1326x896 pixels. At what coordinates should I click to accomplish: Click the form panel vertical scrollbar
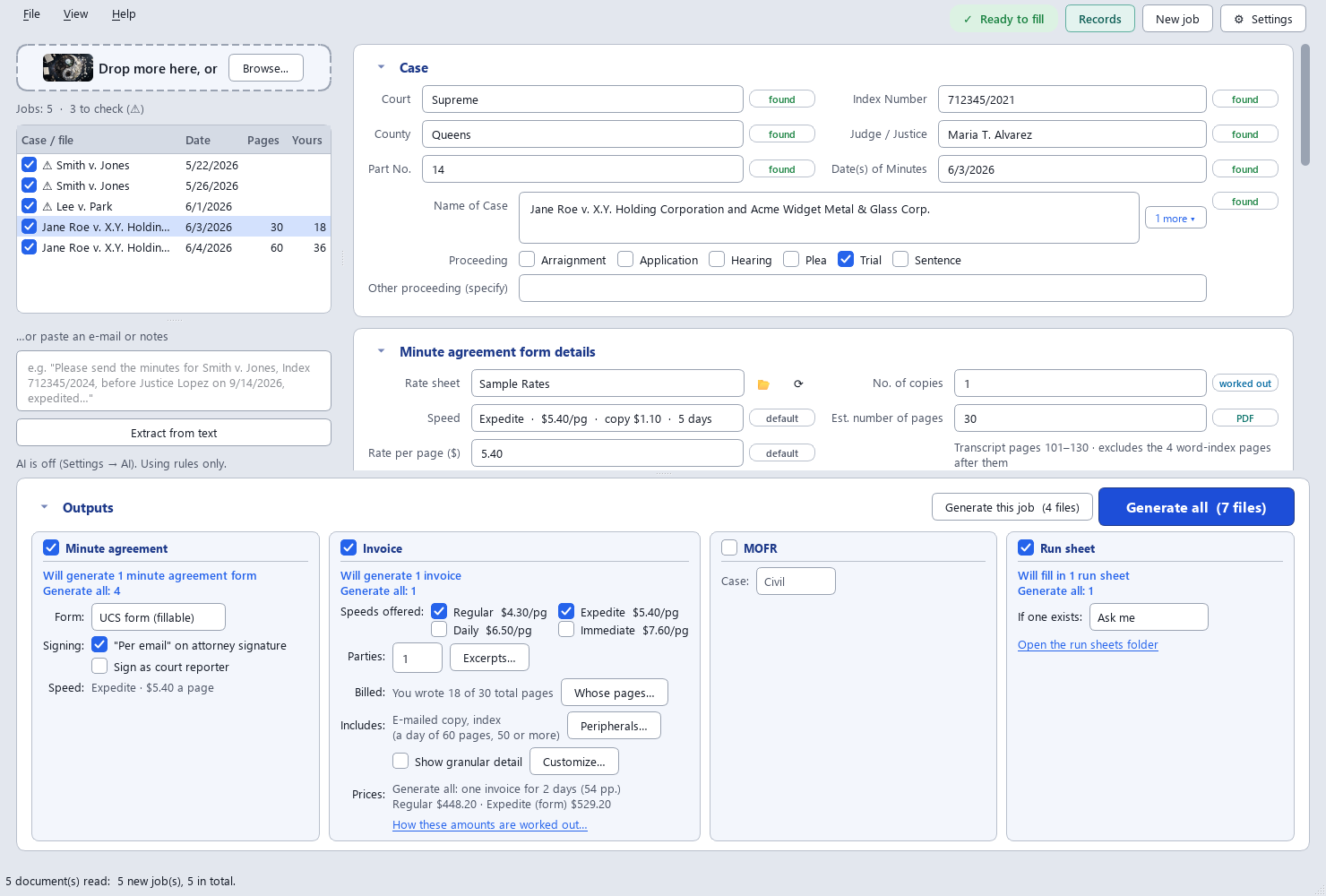click(x=1305, y=103)
